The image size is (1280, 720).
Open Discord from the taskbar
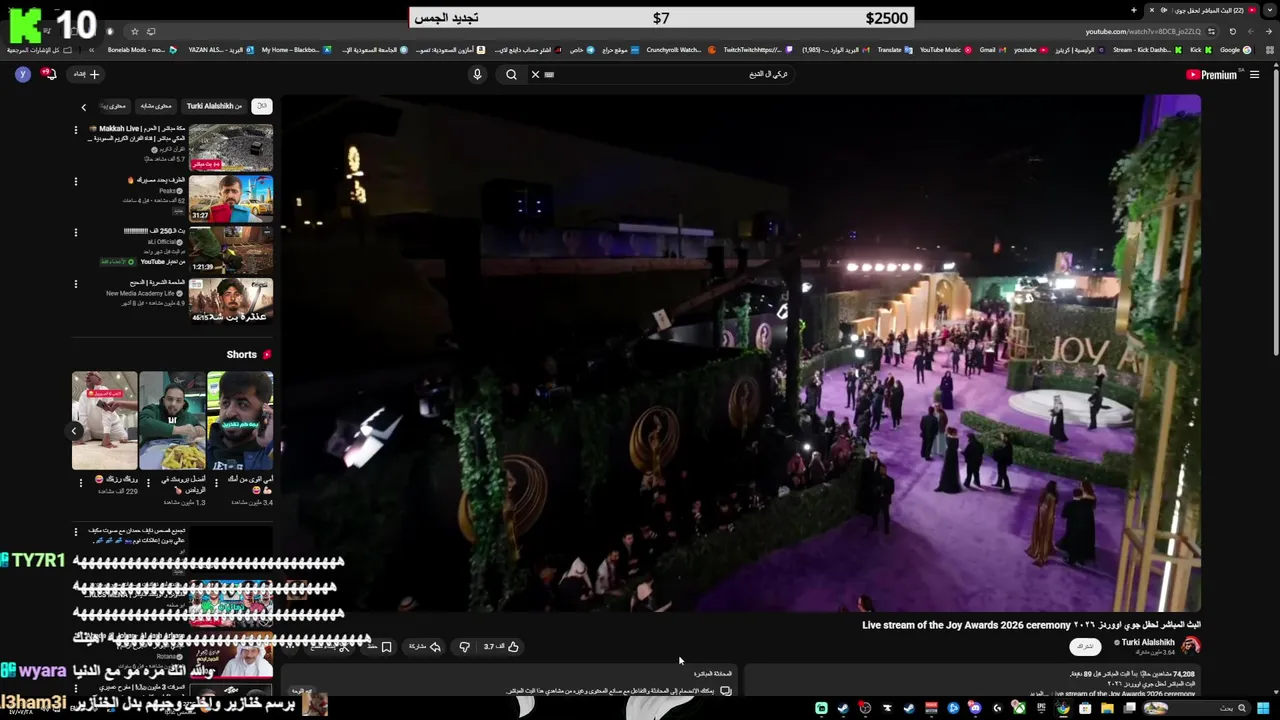coord(974,708)
